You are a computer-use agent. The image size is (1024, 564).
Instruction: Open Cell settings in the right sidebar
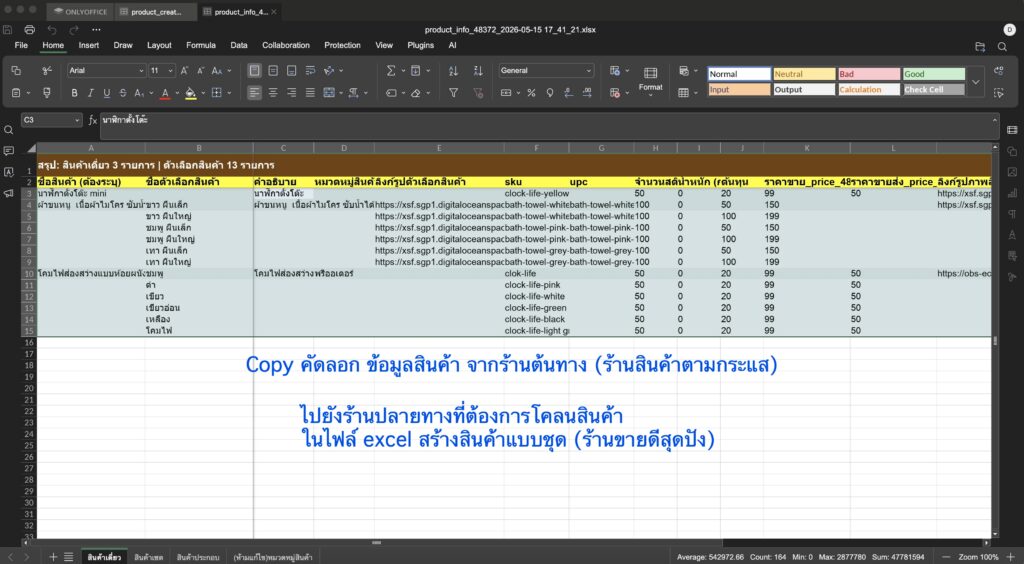1012,131
